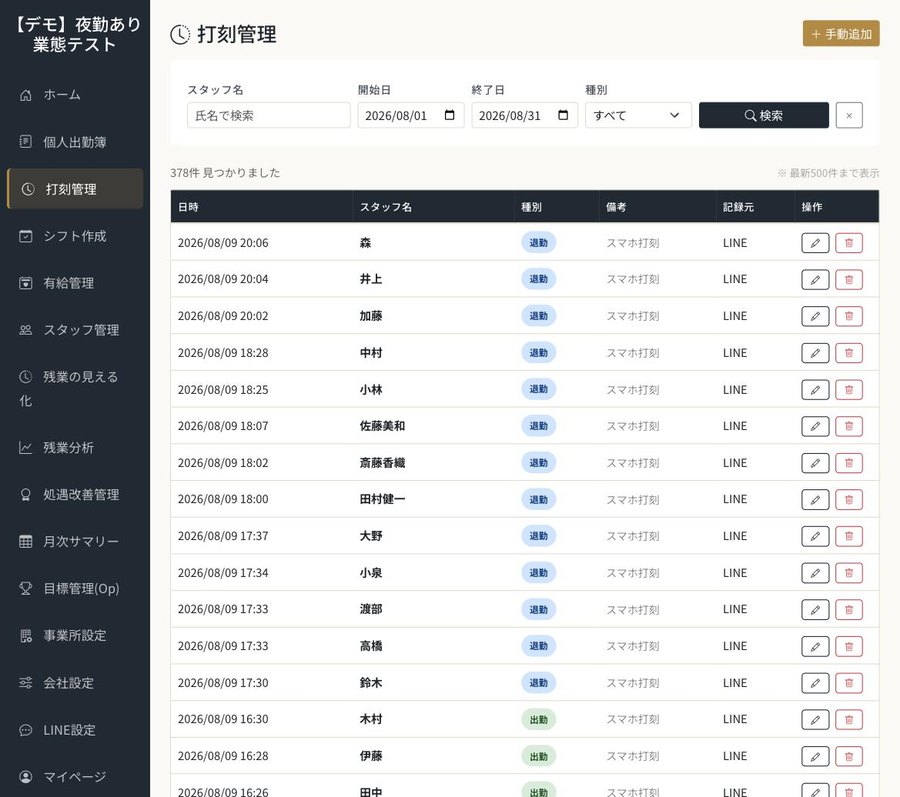Viewport: 900px width, 797px height.
Task: Delete the 高橋 punch record
Action: 848,646
